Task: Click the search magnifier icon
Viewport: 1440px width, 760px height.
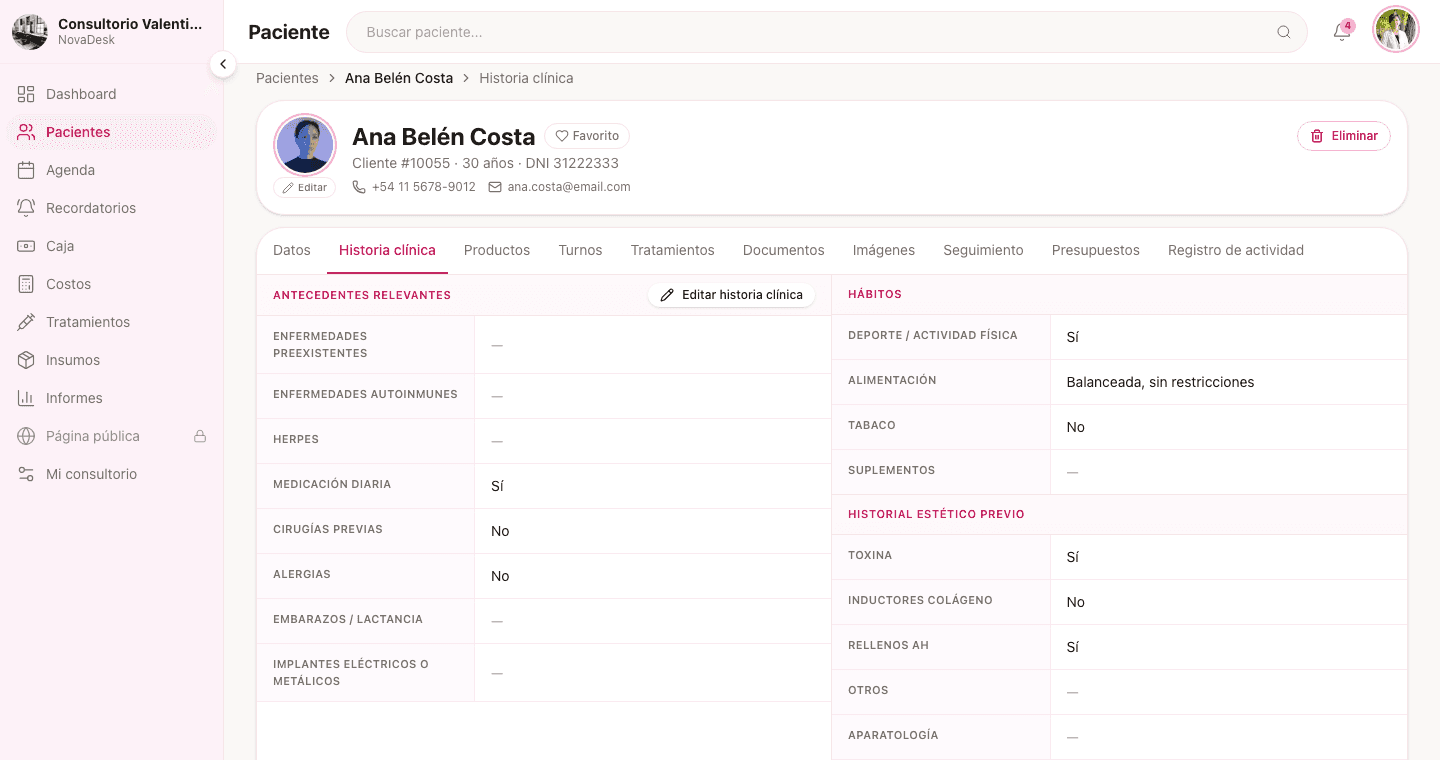Action: click(1284, 32)
